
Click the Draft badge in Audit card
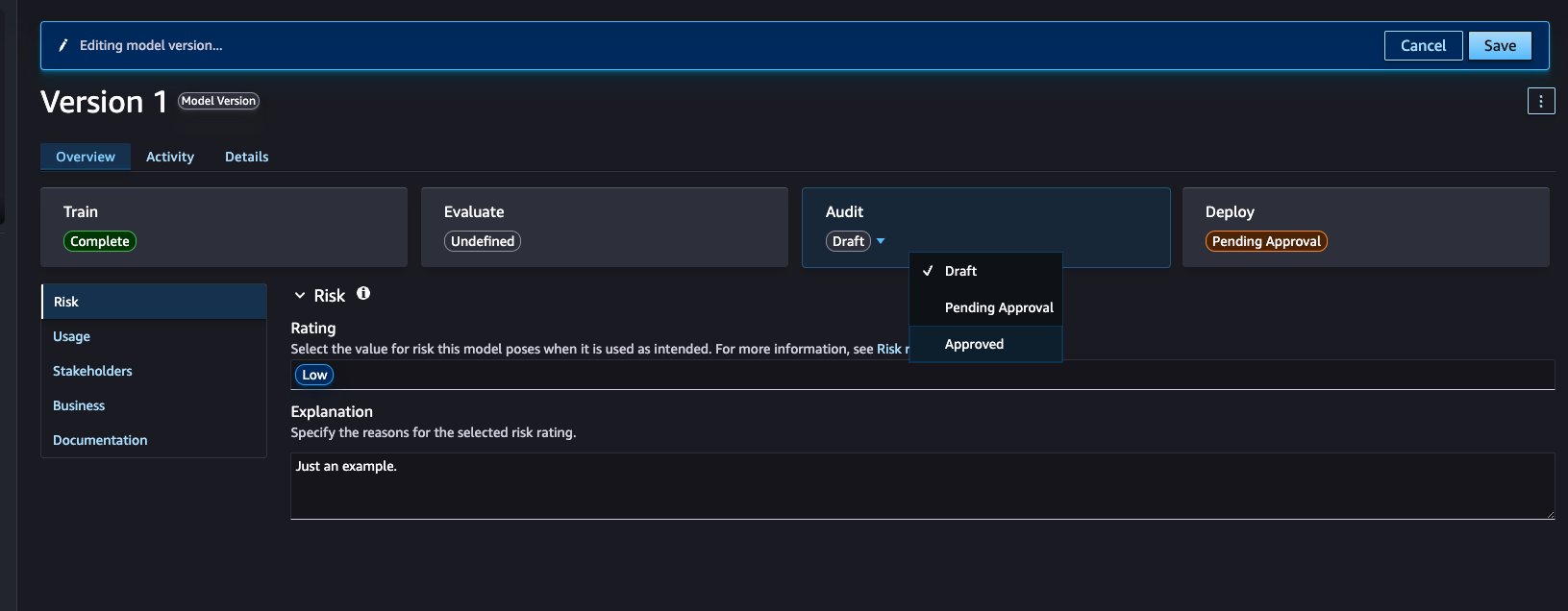coord(848,241)
